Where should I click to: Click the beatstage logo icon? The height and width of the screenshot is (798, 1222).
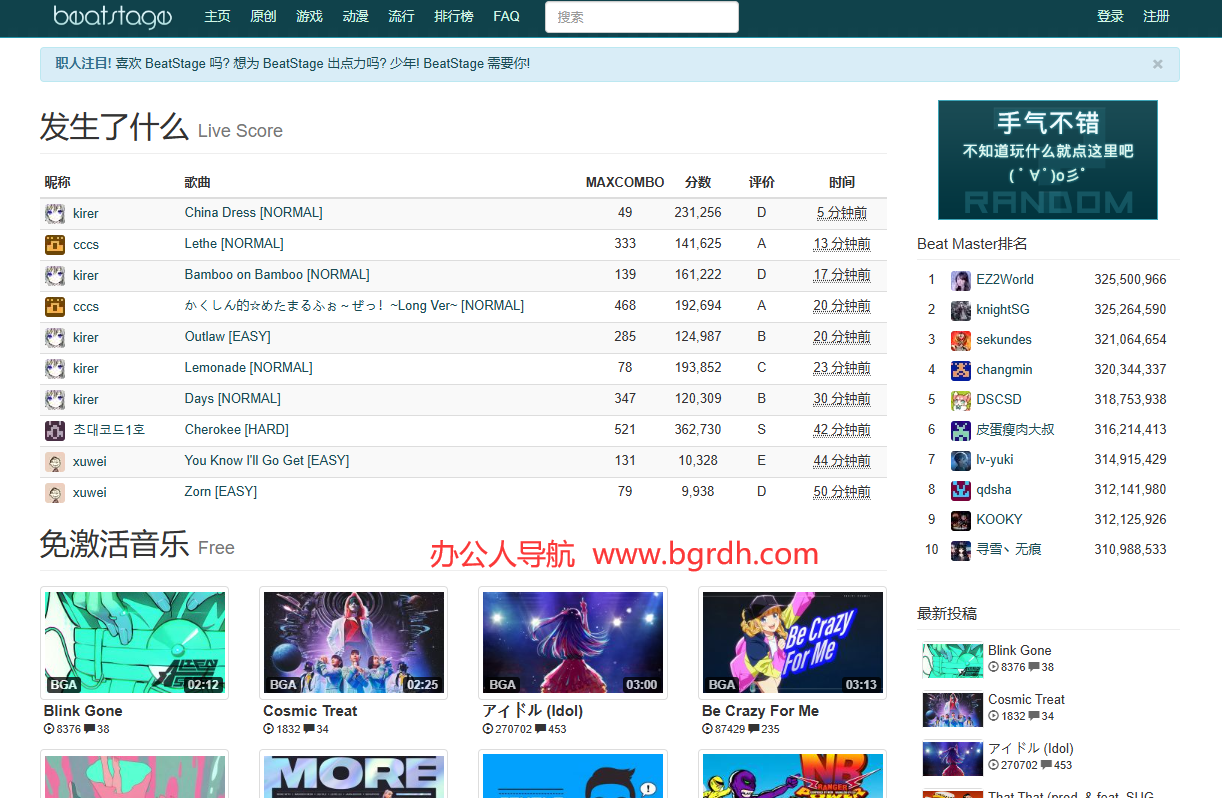[112, 17]
